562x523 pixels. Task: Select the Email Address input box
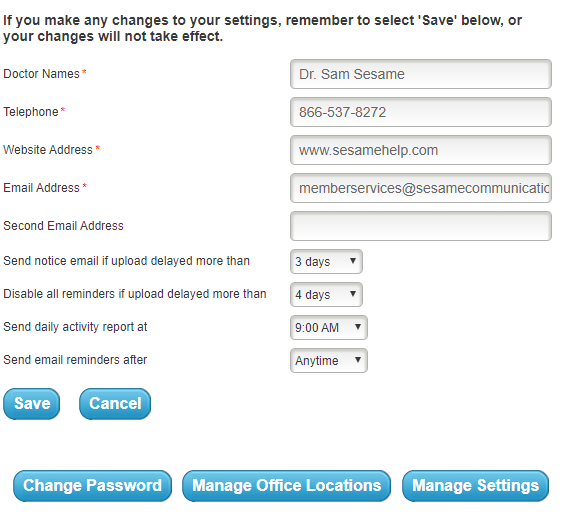[x=421, y=188]
